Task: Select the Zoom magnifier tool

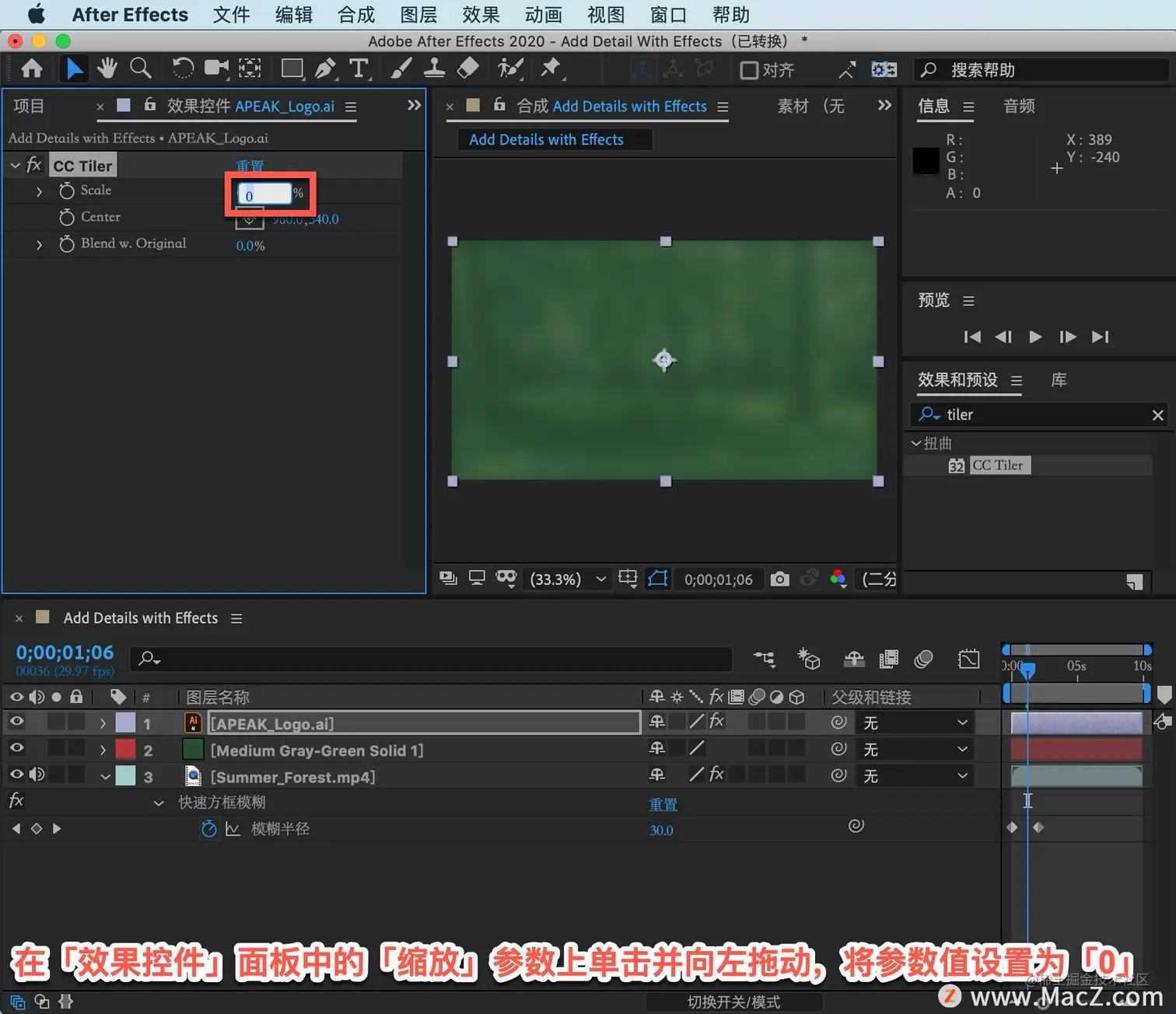Action: click(141, 69)
